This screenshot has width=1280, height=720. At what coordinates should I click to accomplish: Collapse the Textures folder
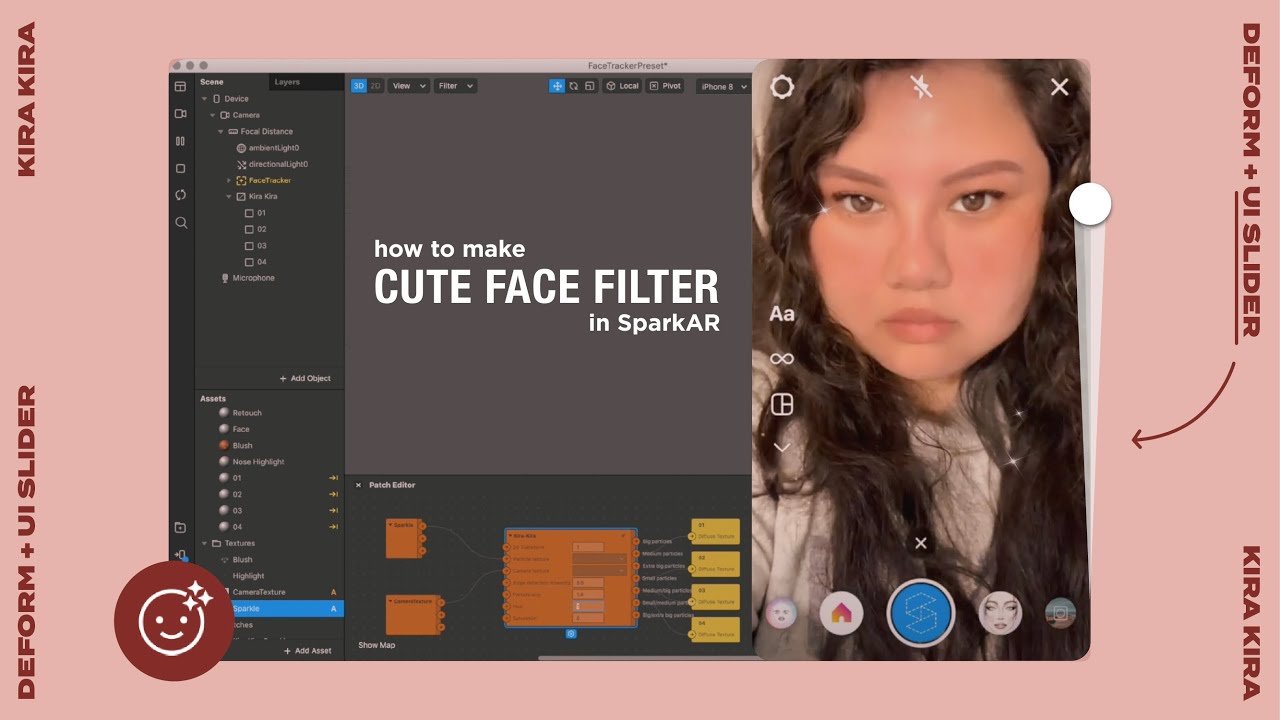tap(205, 543)
